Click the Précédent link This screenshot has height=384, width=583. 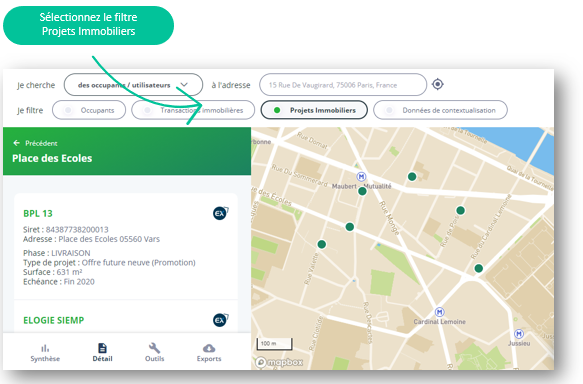tap(41, 143)
